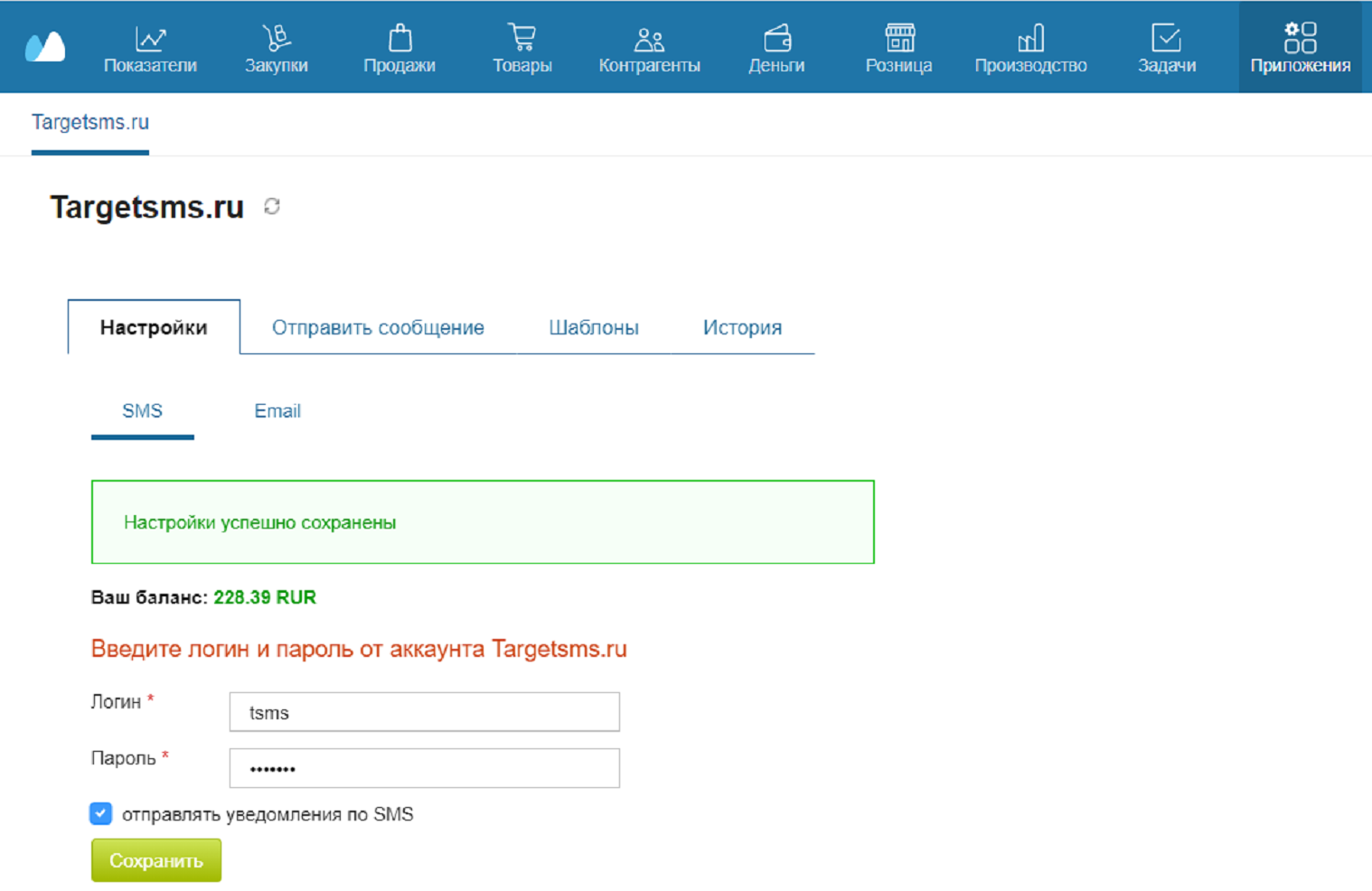1372x891 pixels.
Task: Open Контрагенты people icon
Action: pyautogui.click(x=649, y=38)
